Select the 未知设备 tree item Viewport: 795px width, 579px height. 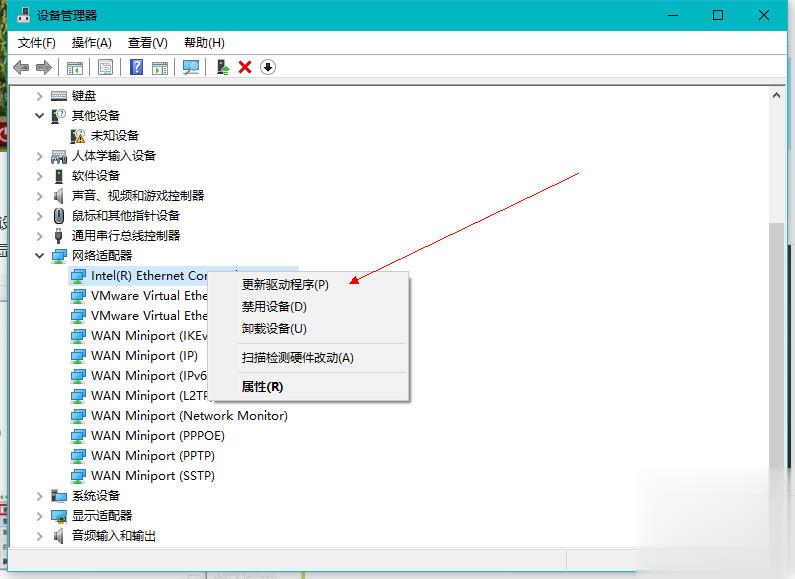click(114, 136)
